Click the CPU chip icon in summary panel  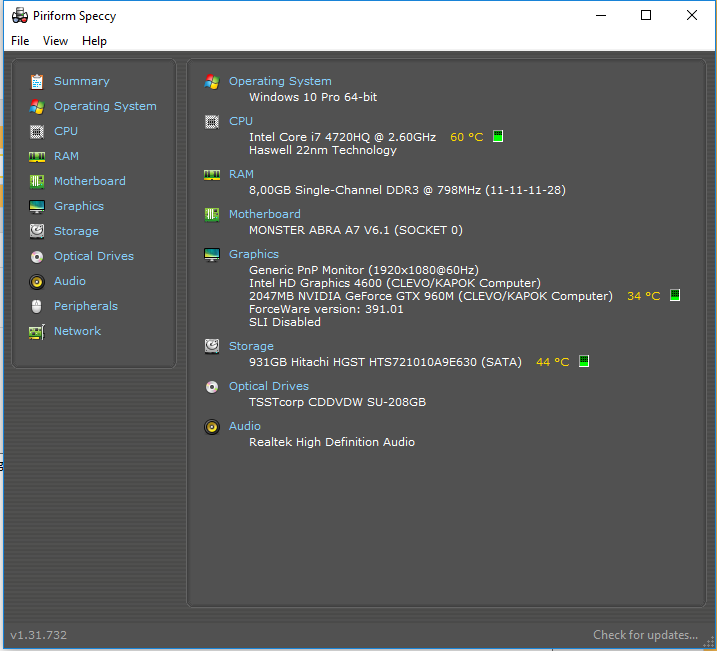tap(212, 122)
